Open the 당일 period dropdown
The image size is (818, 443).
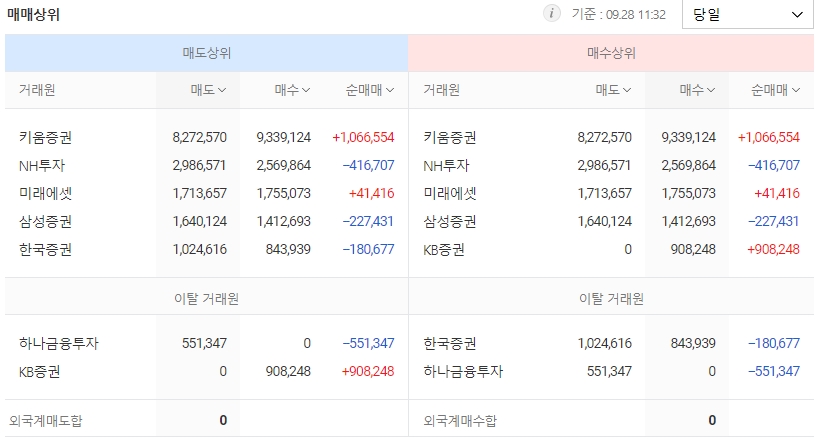[x=747, y=15]
